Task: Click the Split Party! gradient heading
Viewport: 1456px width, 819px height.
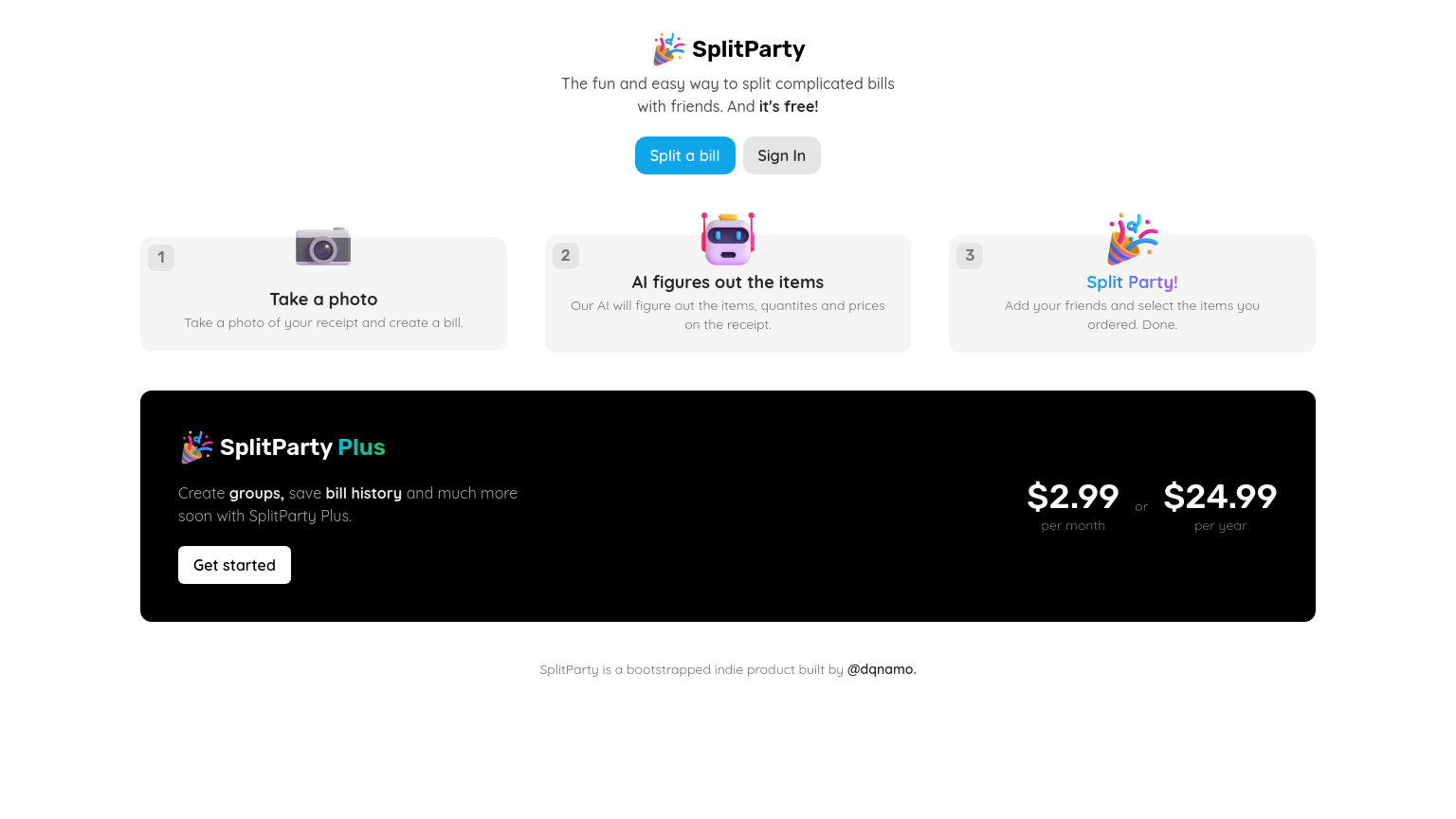Action: [x=1132, y=282]
